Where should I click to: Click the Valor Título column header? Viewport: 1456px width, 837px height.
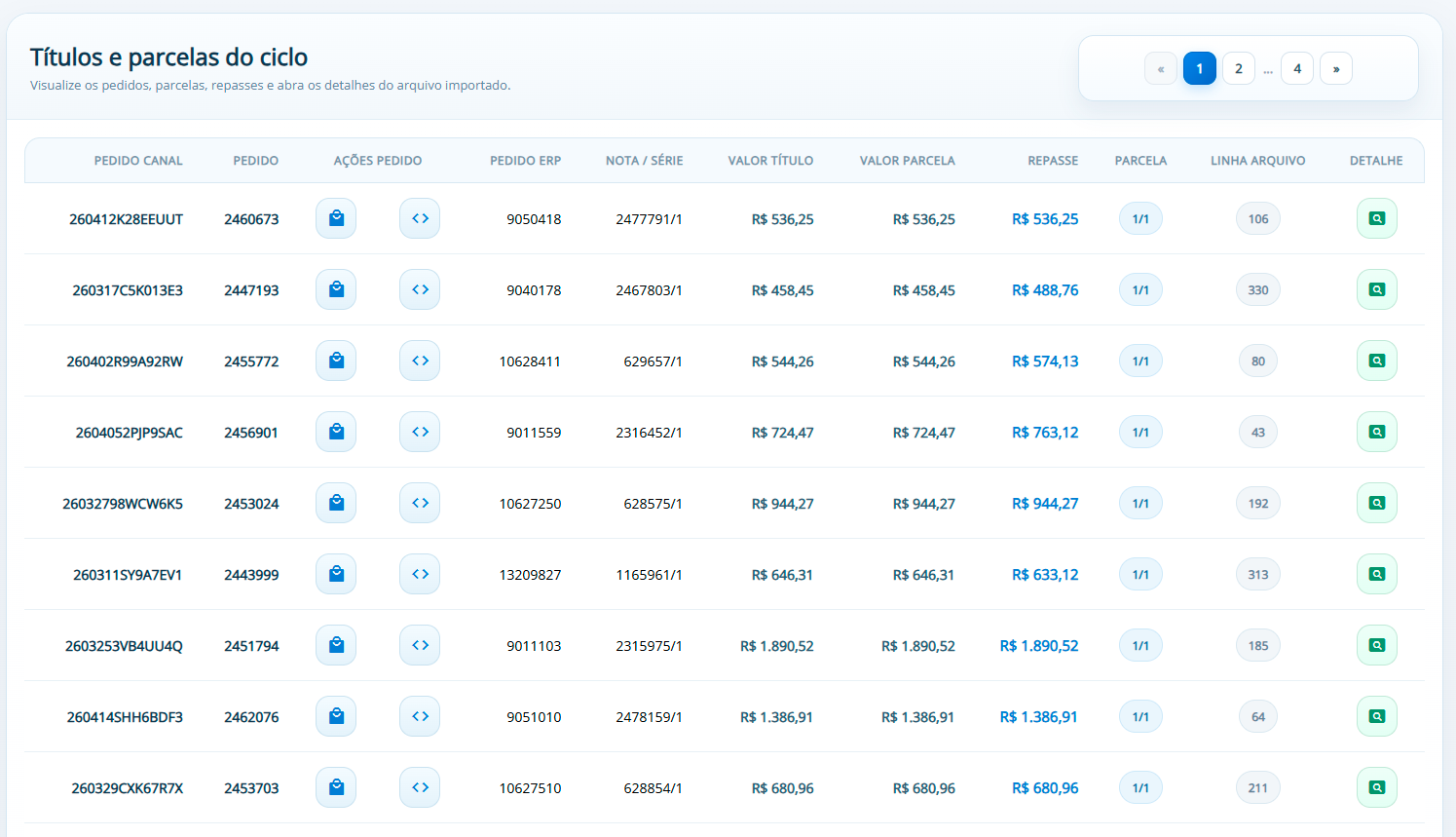click(x=770, y=161)
